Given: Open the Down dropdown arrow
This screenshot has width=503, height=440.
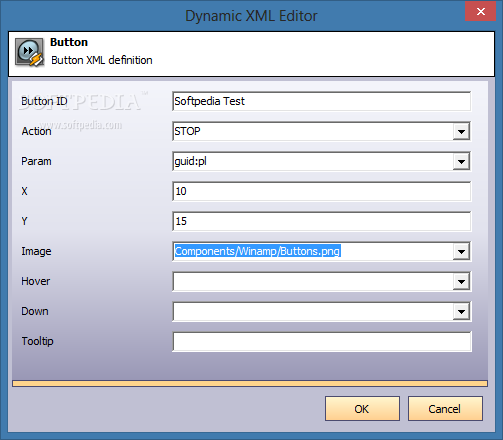Looking at the screenshot, I should click(461, 311).
